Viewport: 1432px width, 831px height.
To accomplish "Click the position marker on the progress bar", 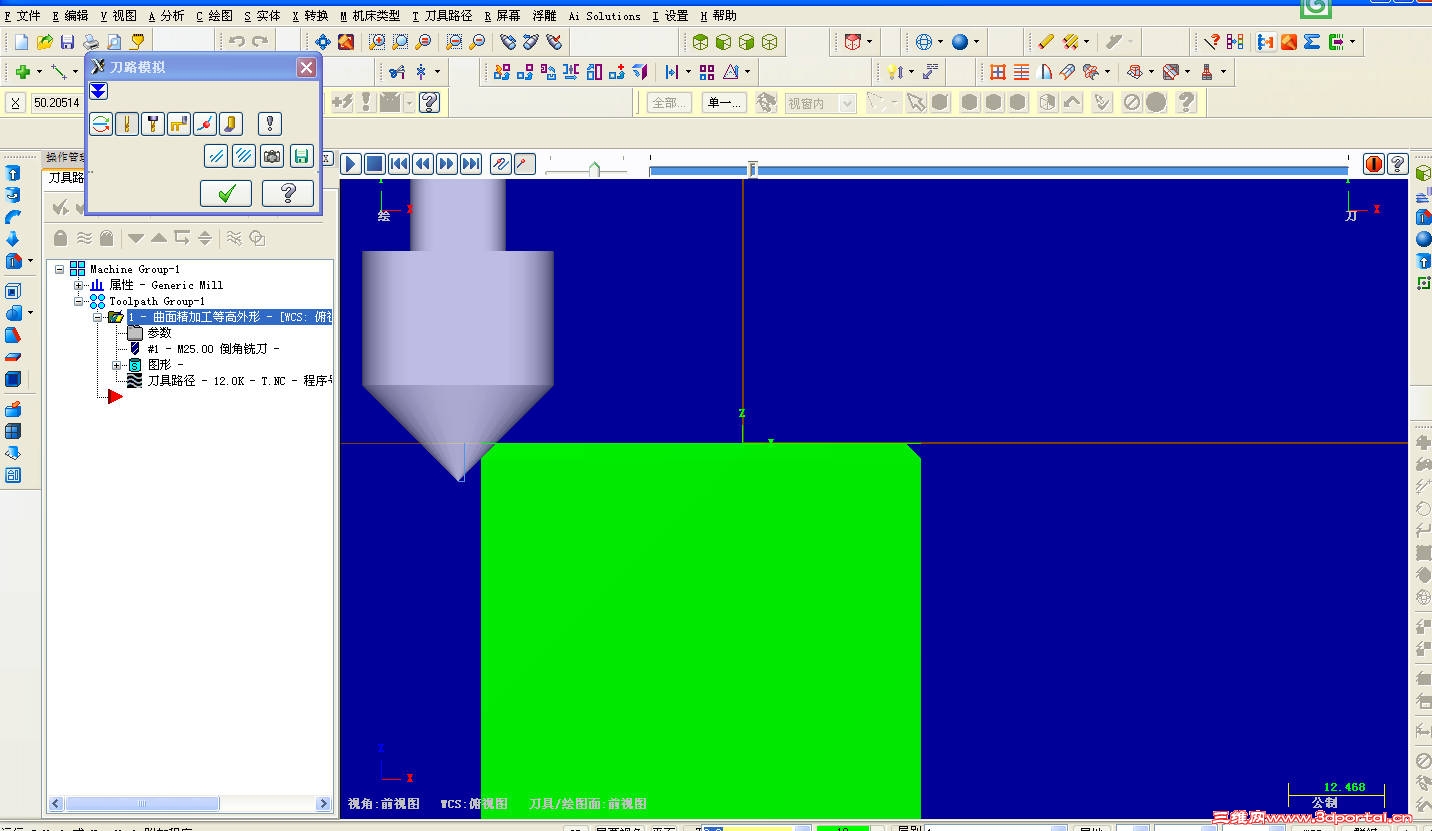I will [752, 170].
